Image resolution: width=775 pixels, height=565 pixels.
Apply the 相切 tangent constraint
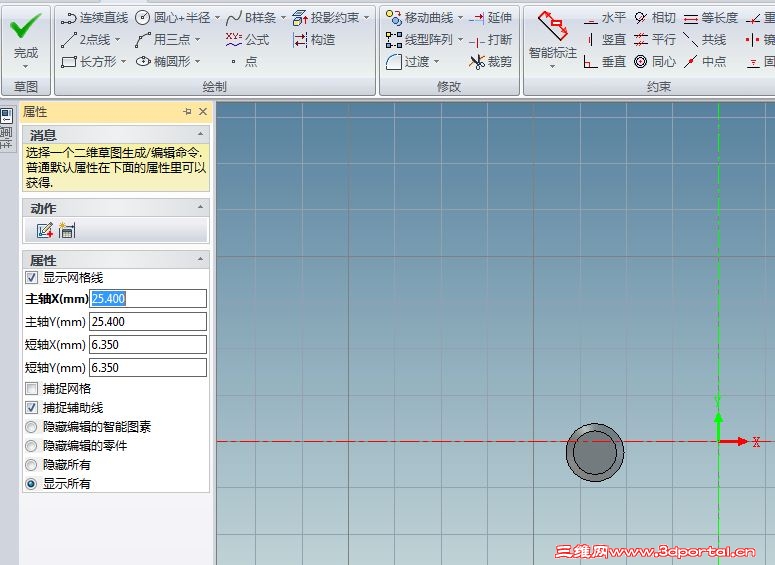pos(654,18)
